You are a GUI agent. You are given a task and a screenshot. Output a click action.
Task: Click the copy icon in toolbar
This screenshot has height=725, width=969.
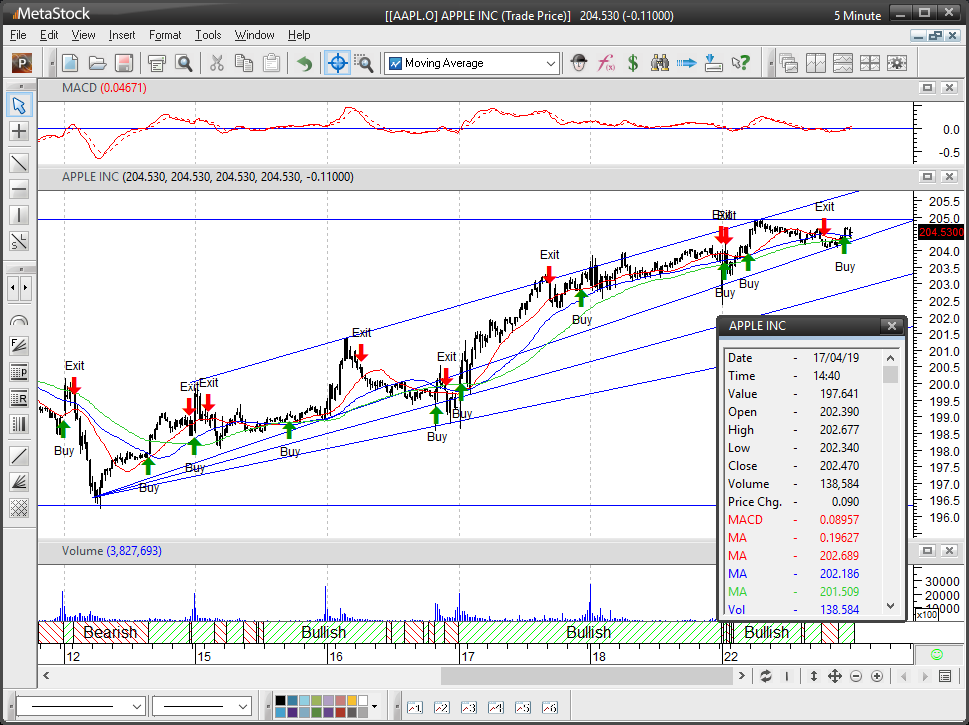click(x=244, y=63)
